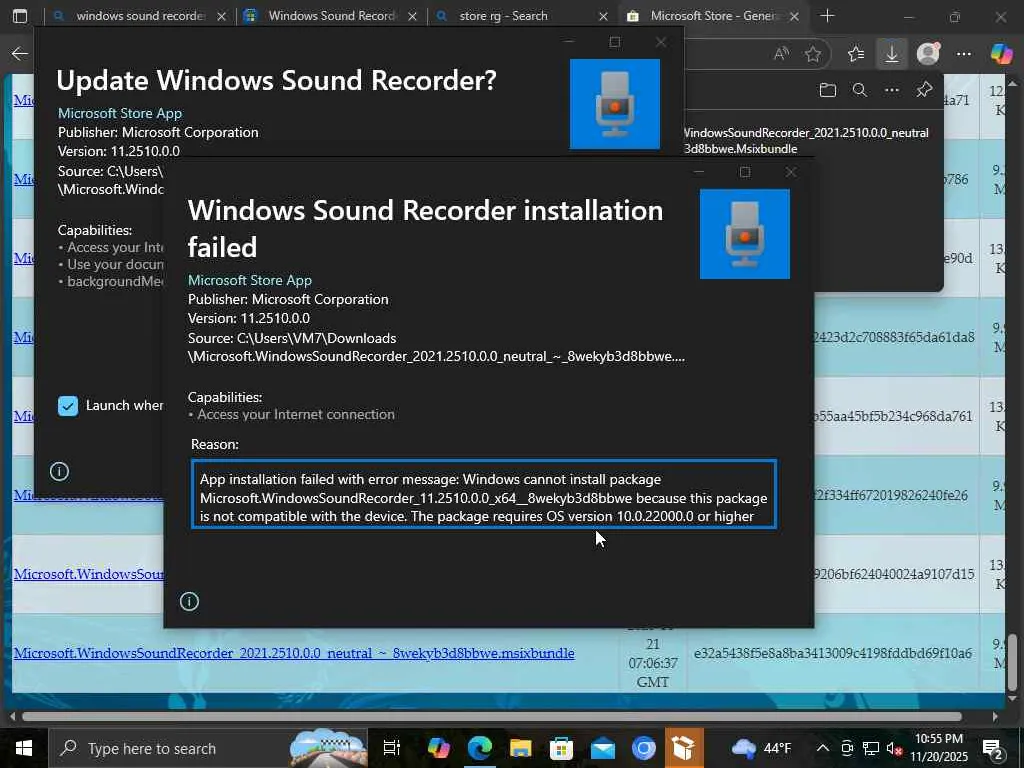1024x768 pixels.
Task: Launch Copilot from the taskbar
Action: pos(438,748)
